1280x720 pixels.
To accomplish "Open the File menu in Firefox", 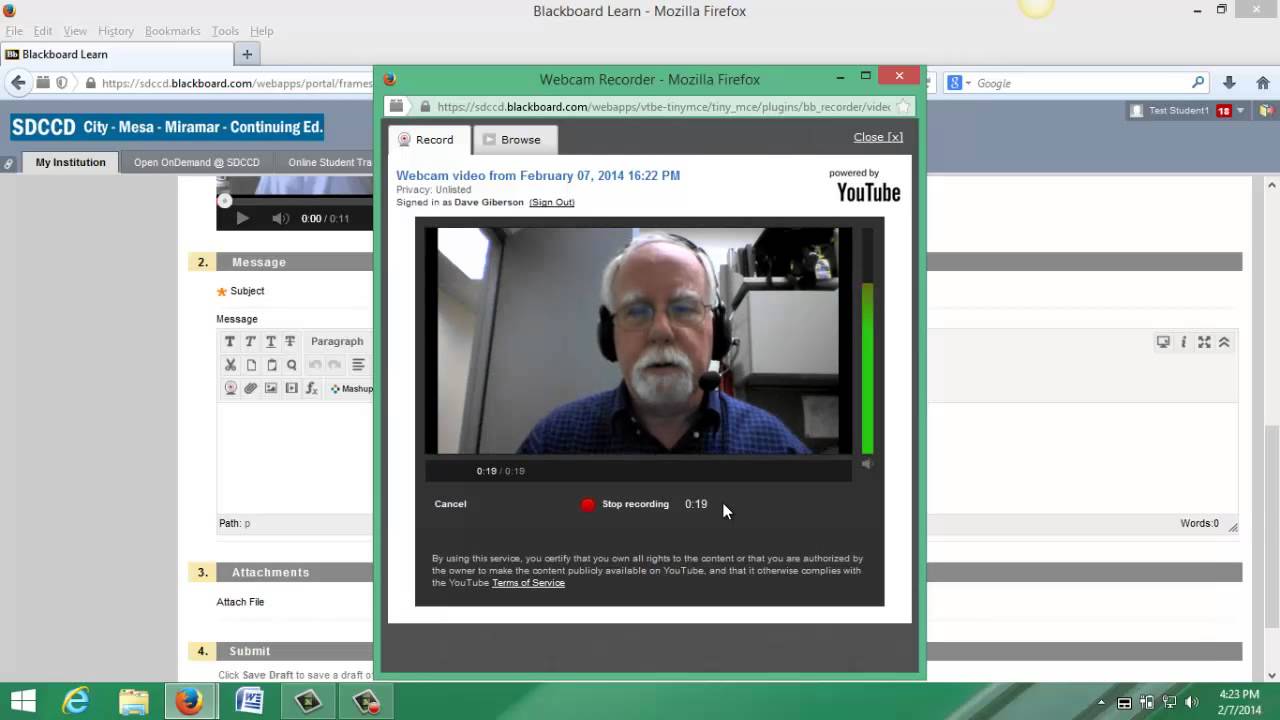I will pyautogui.click(x=14, y=31).
